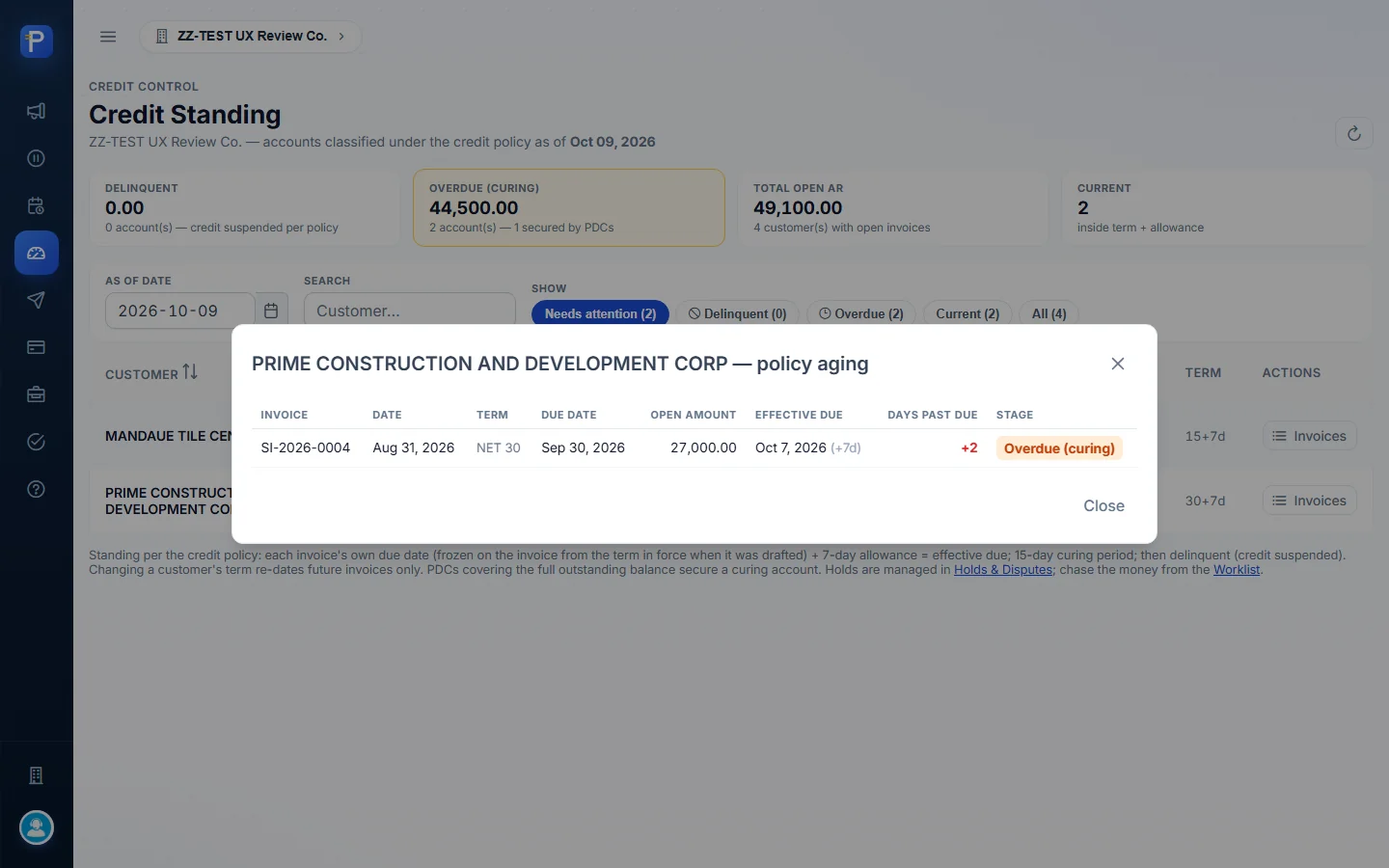Click the refresh icon button
This screenshot has height=868, width=1389.
tap(1354, 133)
